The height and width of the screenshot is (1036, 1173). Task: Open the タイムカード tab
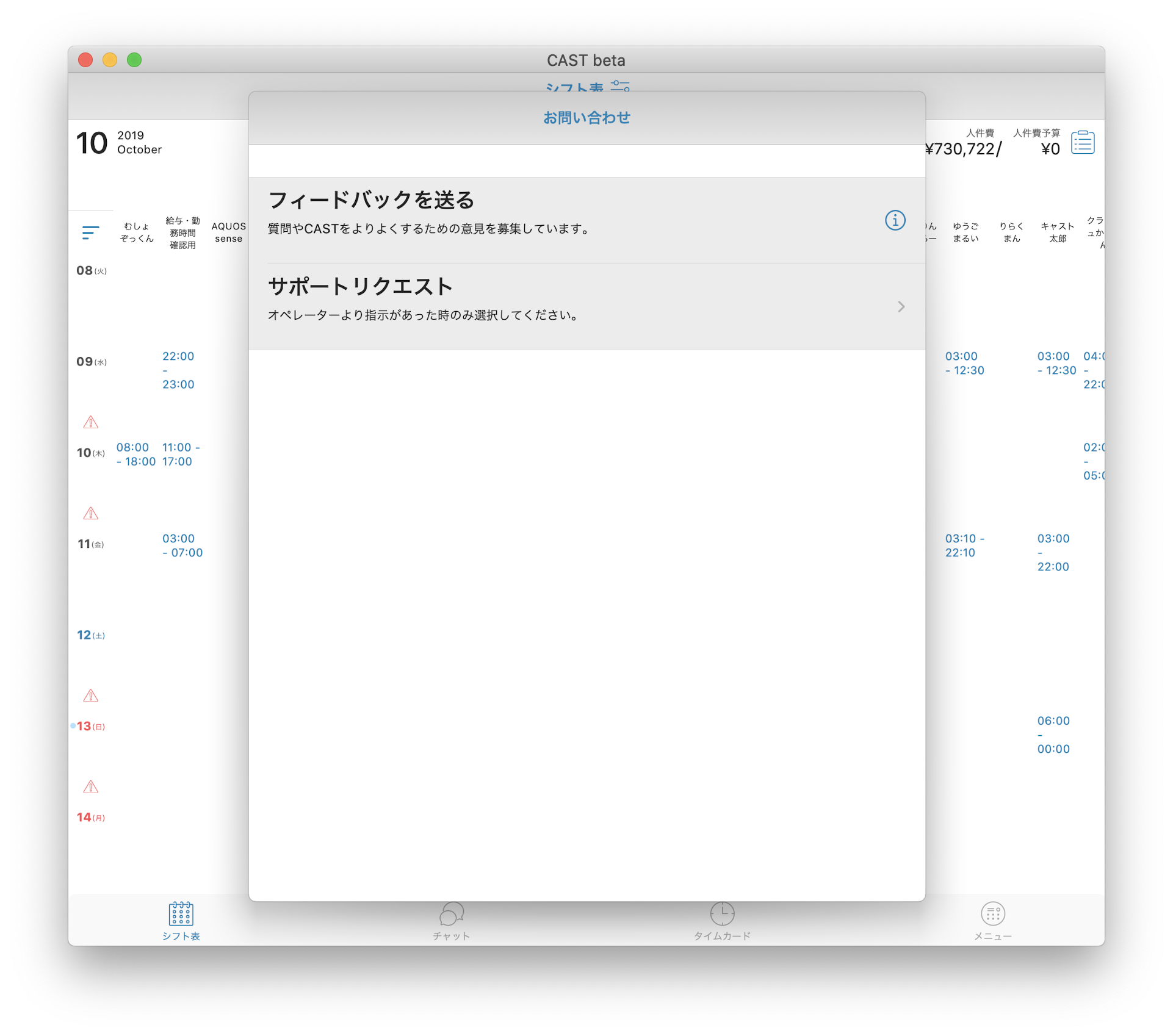tap(722, 921)
